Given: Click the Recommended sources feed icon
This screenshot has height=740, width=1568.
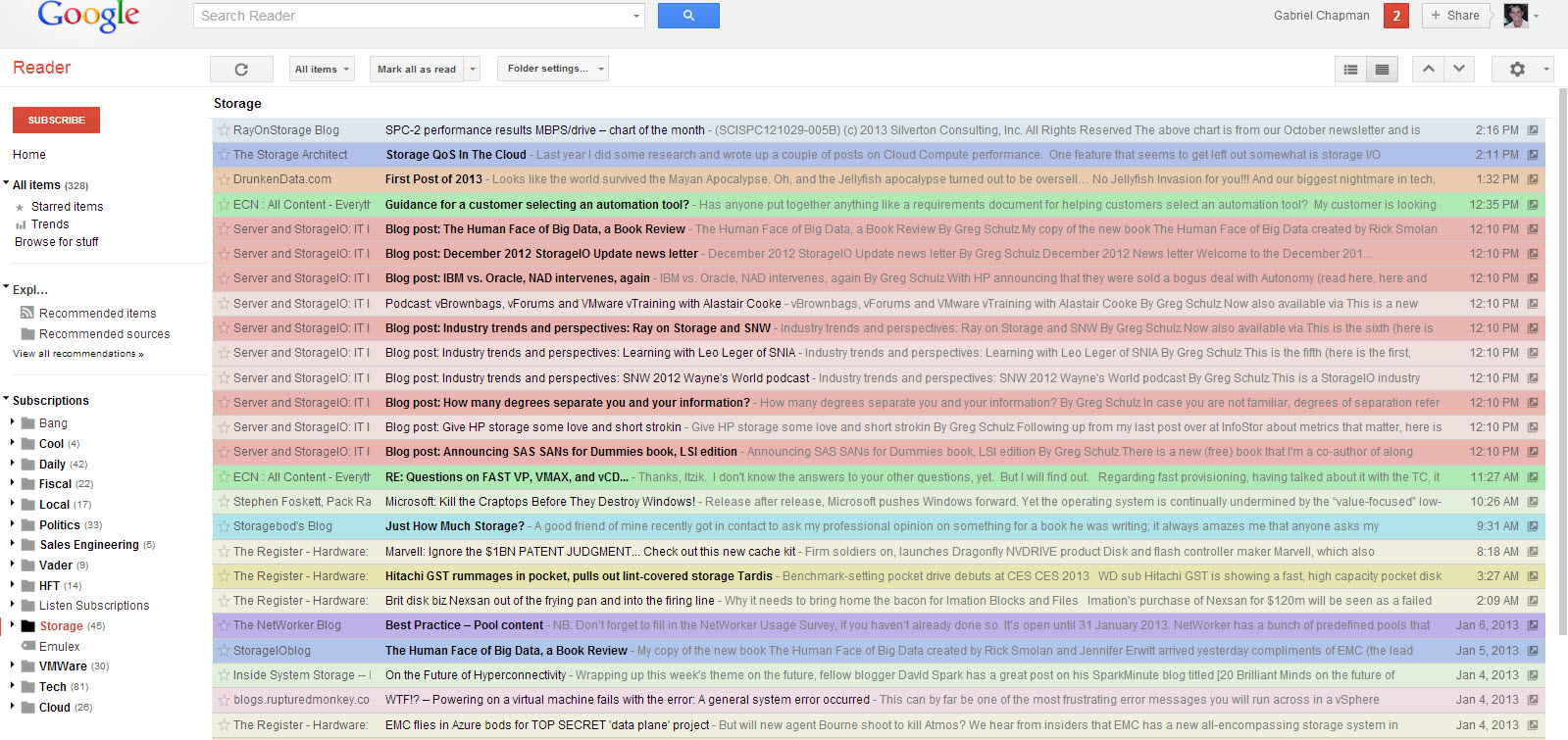Looking at the screenshot, I should [27, 333].
